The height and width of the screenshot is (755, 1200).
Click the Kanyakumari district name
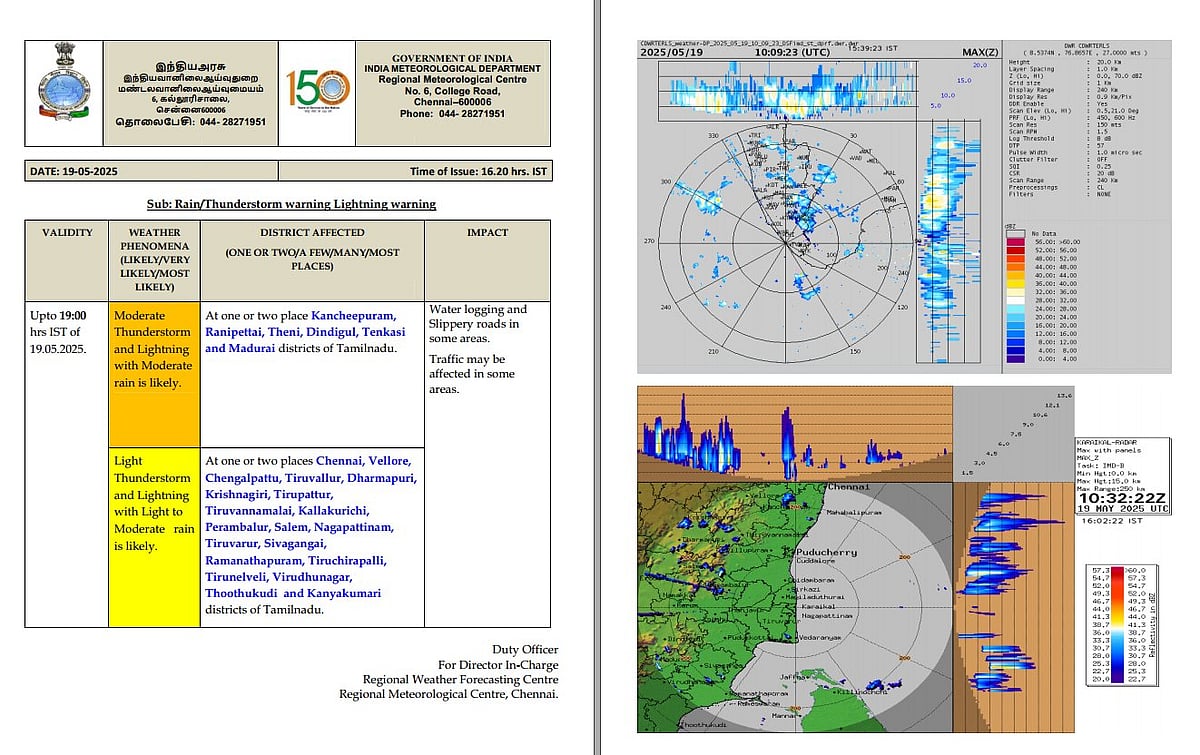tap(343, 594)
